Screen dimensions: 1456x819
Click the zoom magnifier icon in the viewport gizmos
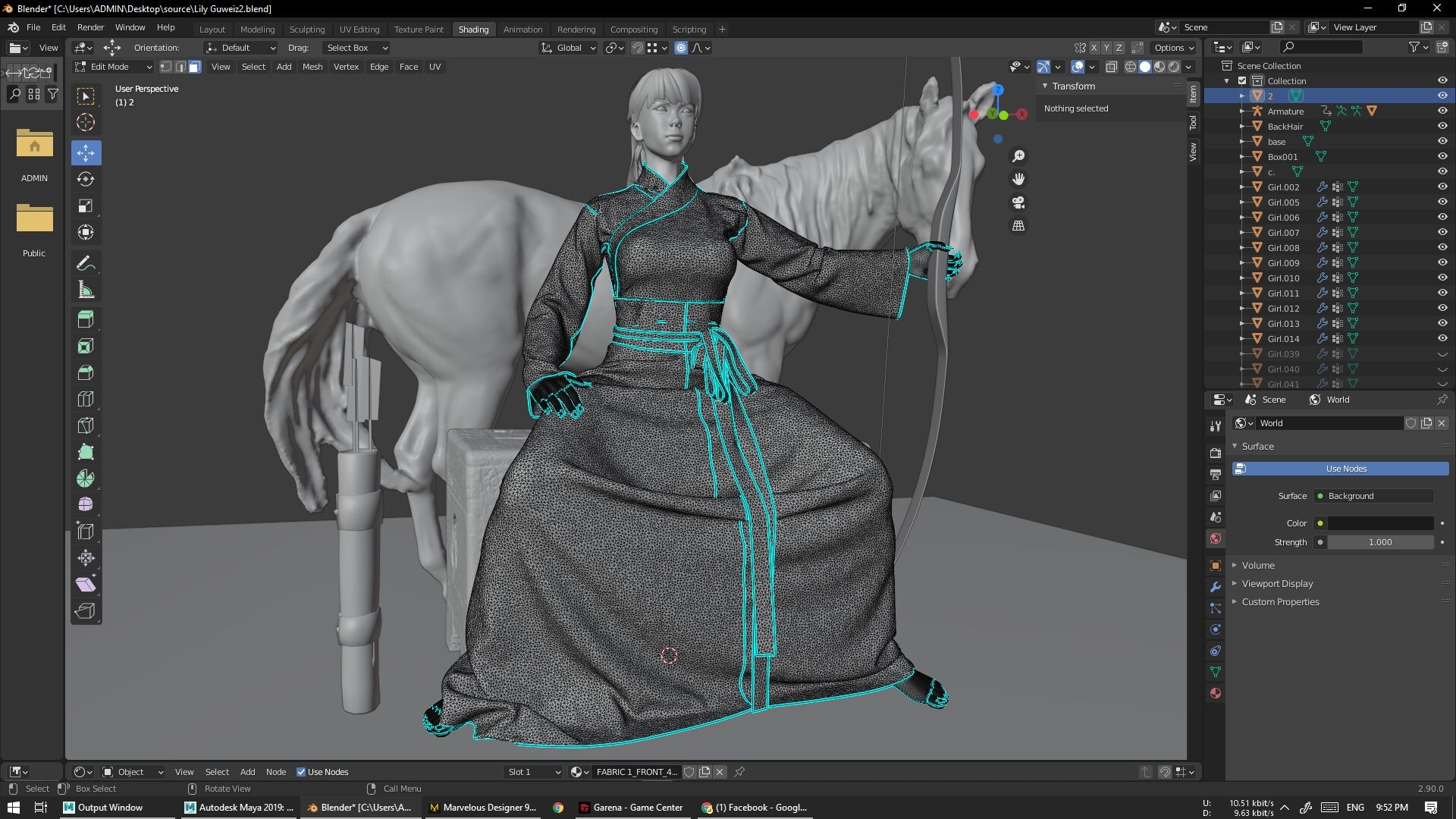tap(1018, 155)
